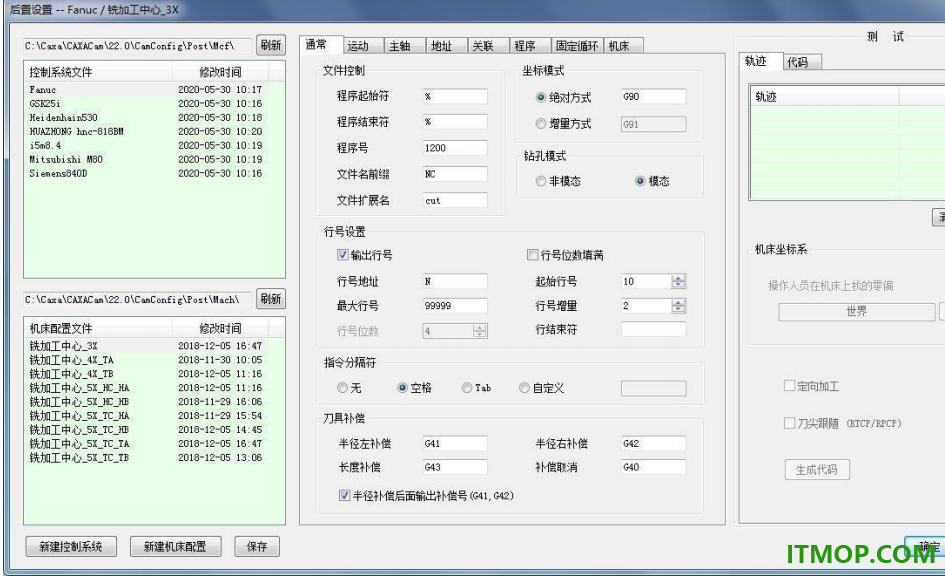Click the 新建控制系统 button

pyautogui.click(x=71, y=547)
